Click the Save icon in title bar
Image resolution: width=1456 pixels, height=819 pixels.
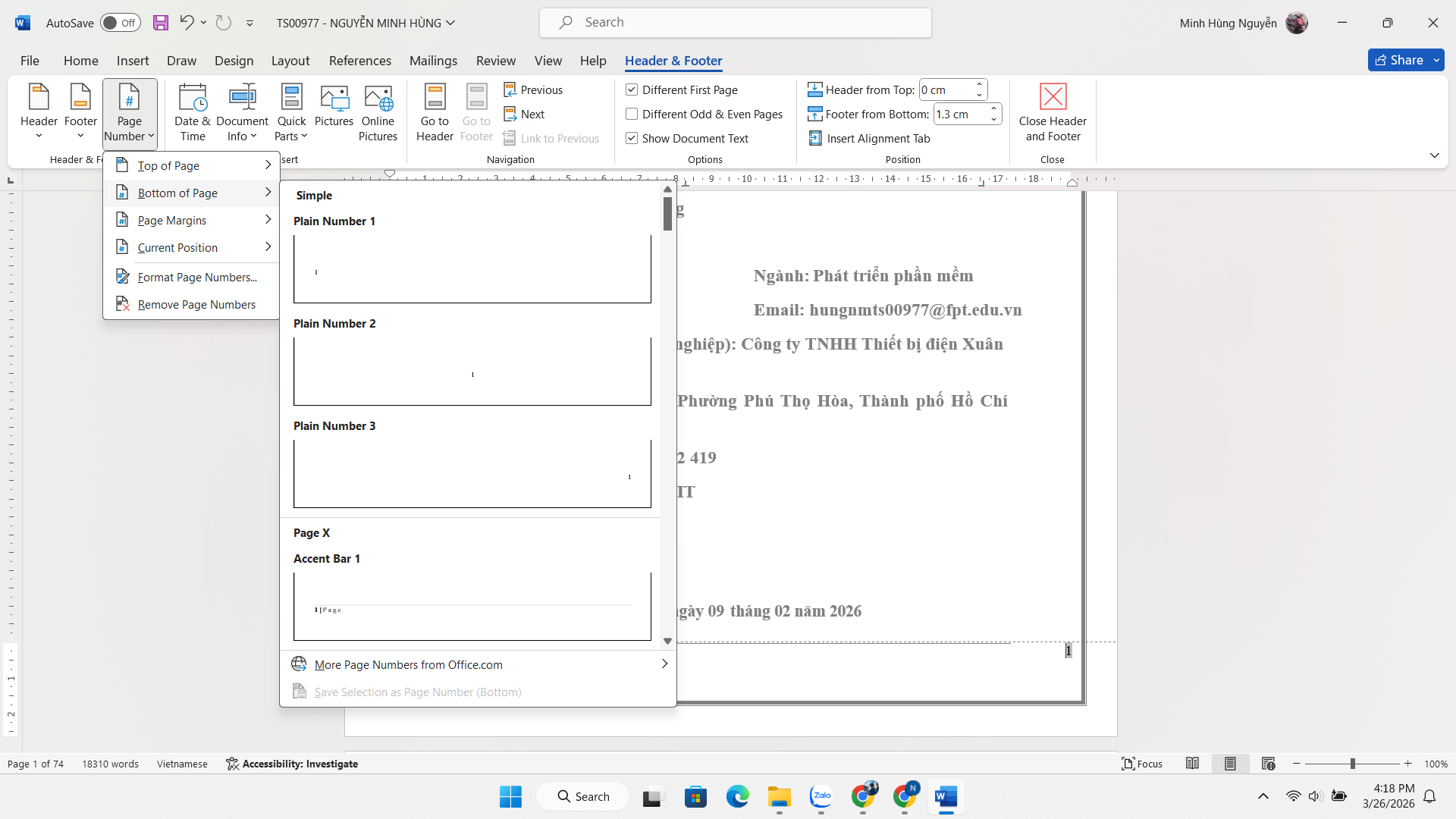(161, 23)
